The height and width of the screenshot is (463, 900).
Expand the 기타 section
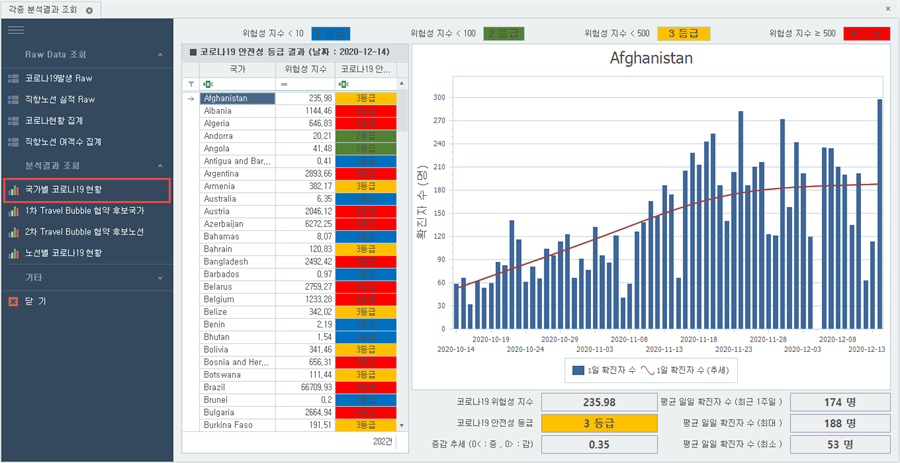160,278
